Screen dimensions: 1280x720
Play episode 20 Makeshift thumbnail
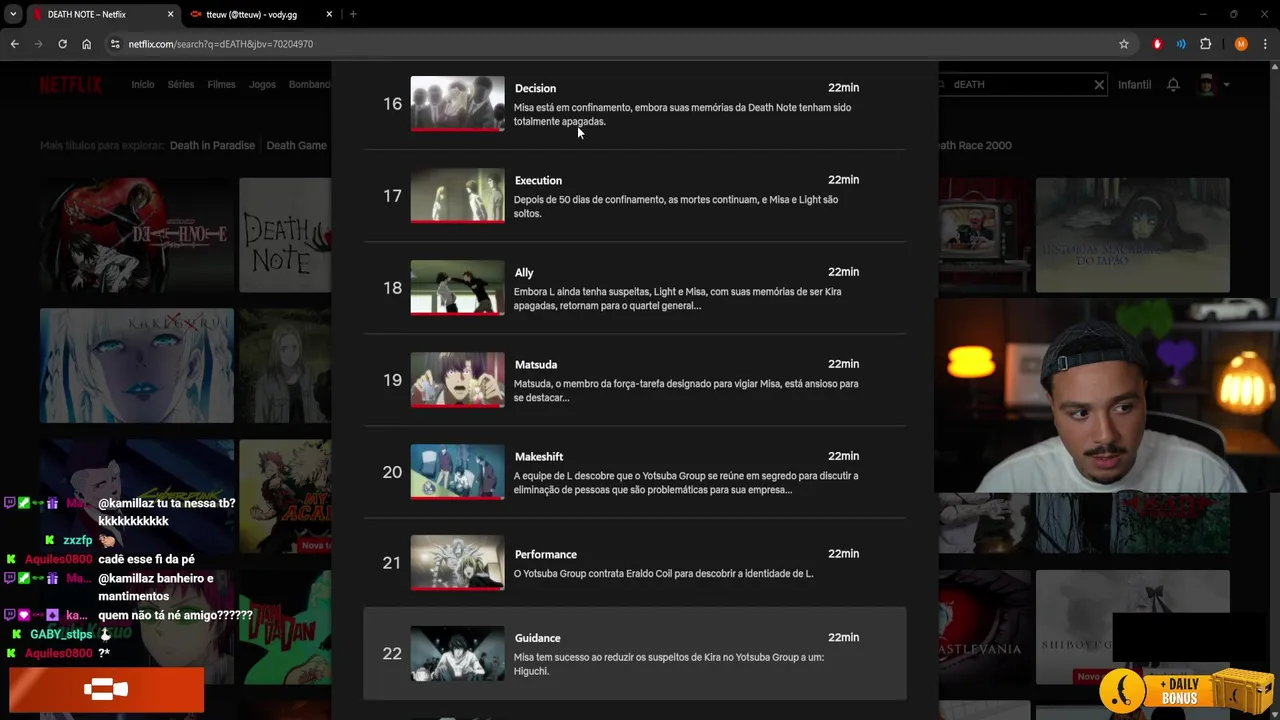457,471
